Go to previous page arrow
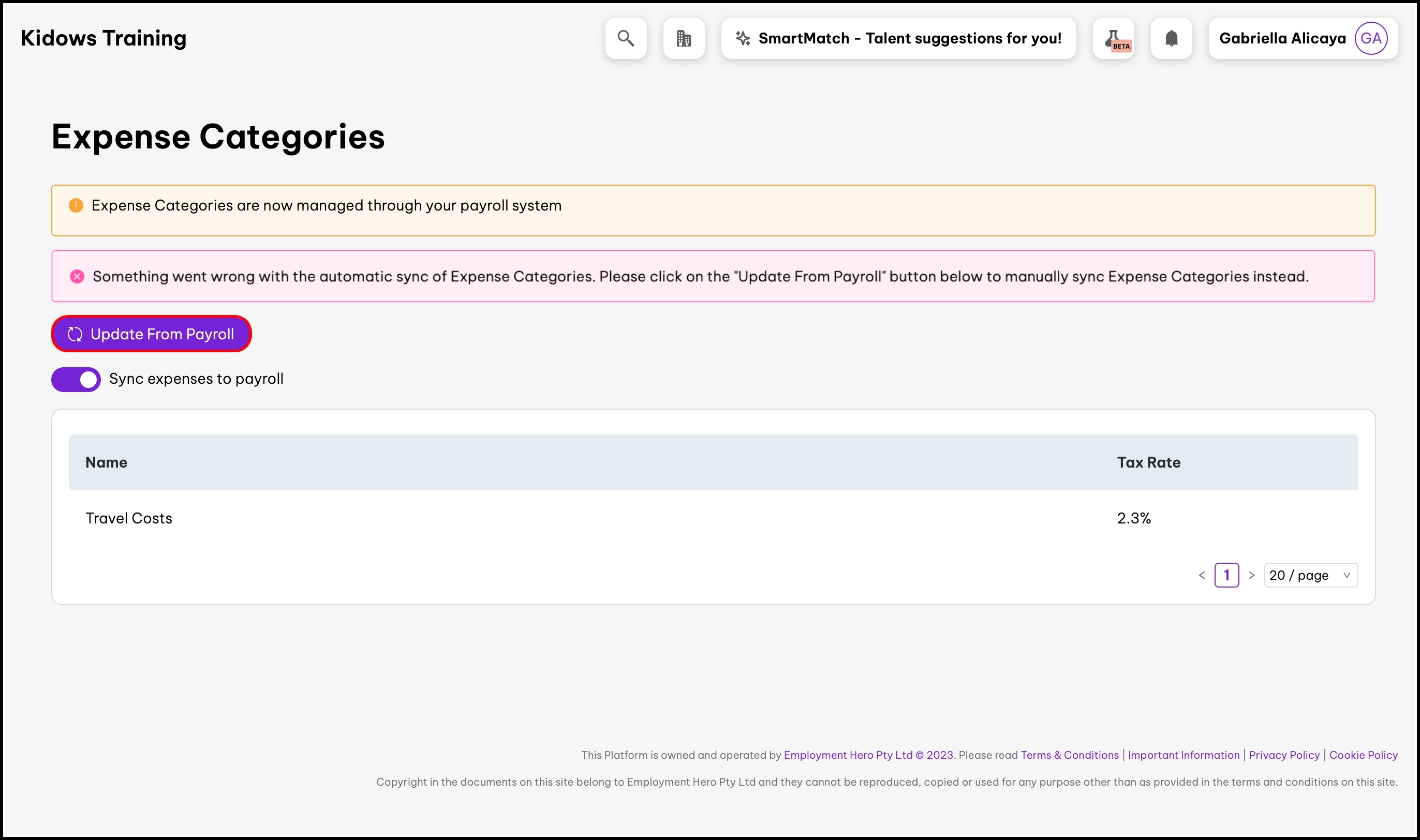The height and width of the screenshot is (840, 1420). coord(1202,575)
